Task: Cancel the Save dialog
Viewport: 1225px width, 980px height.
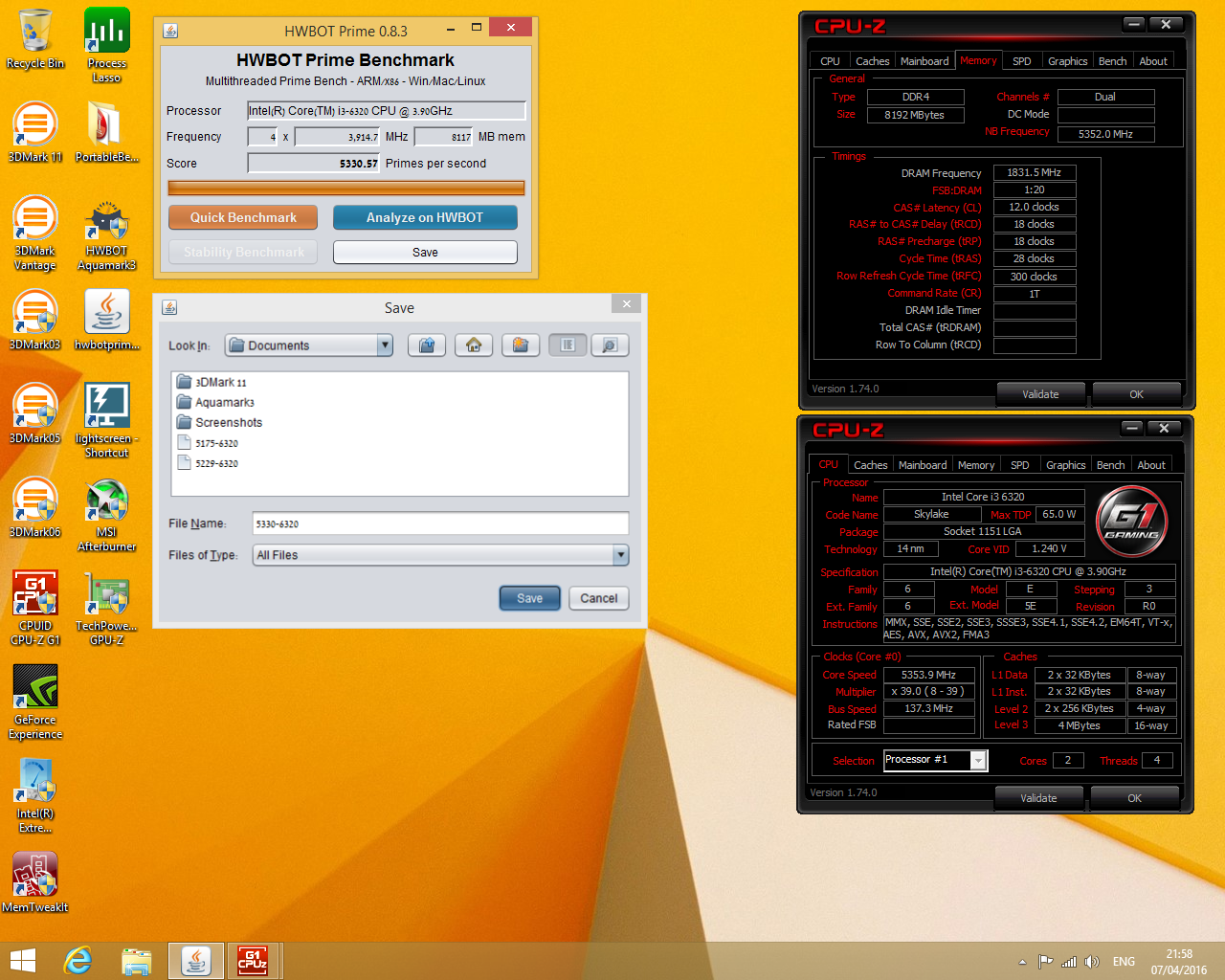Action: click(599, 598)
